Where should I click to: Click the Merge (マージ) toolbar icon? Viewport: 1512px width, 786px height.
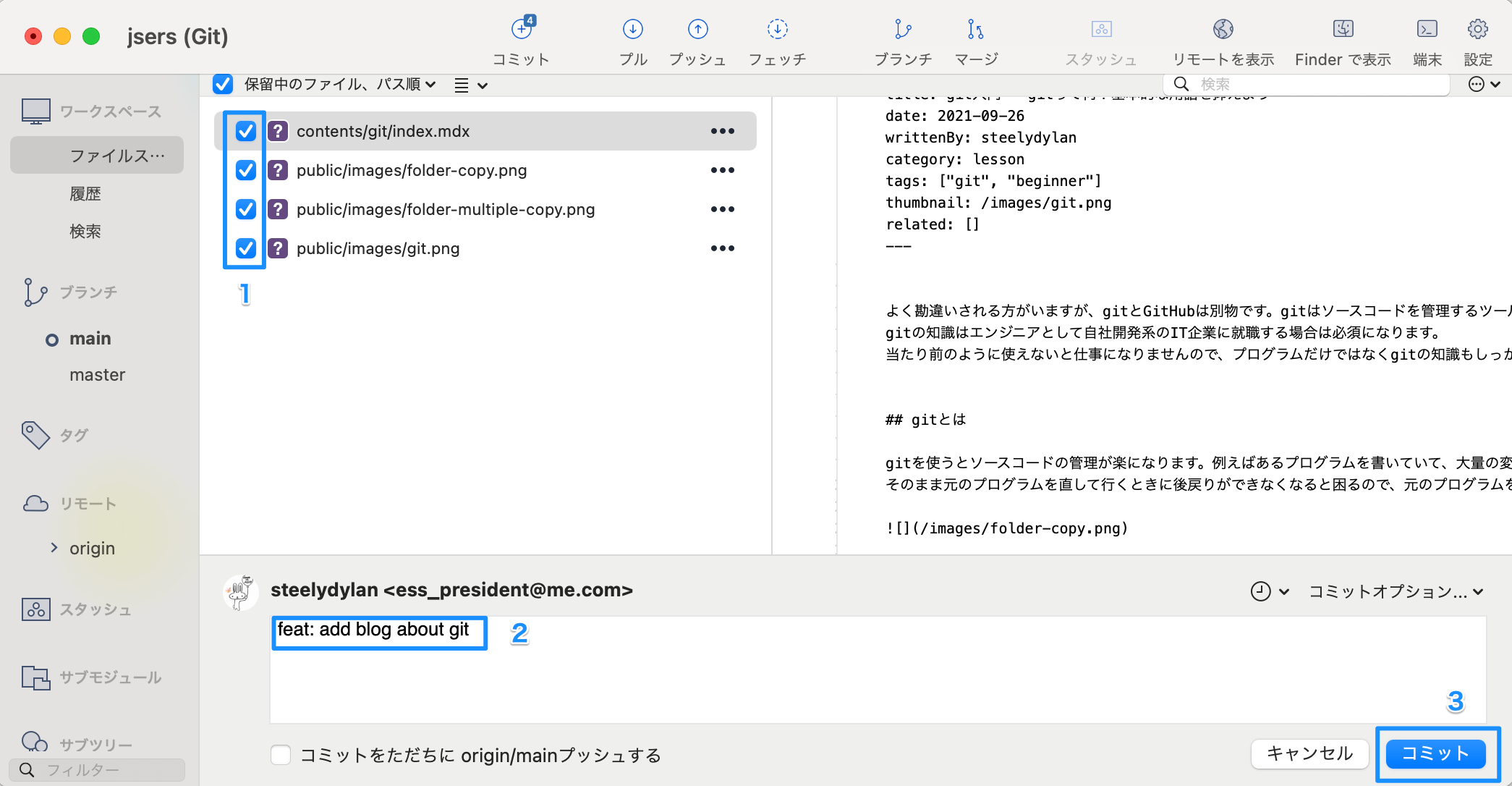click(x=975, y=30)
